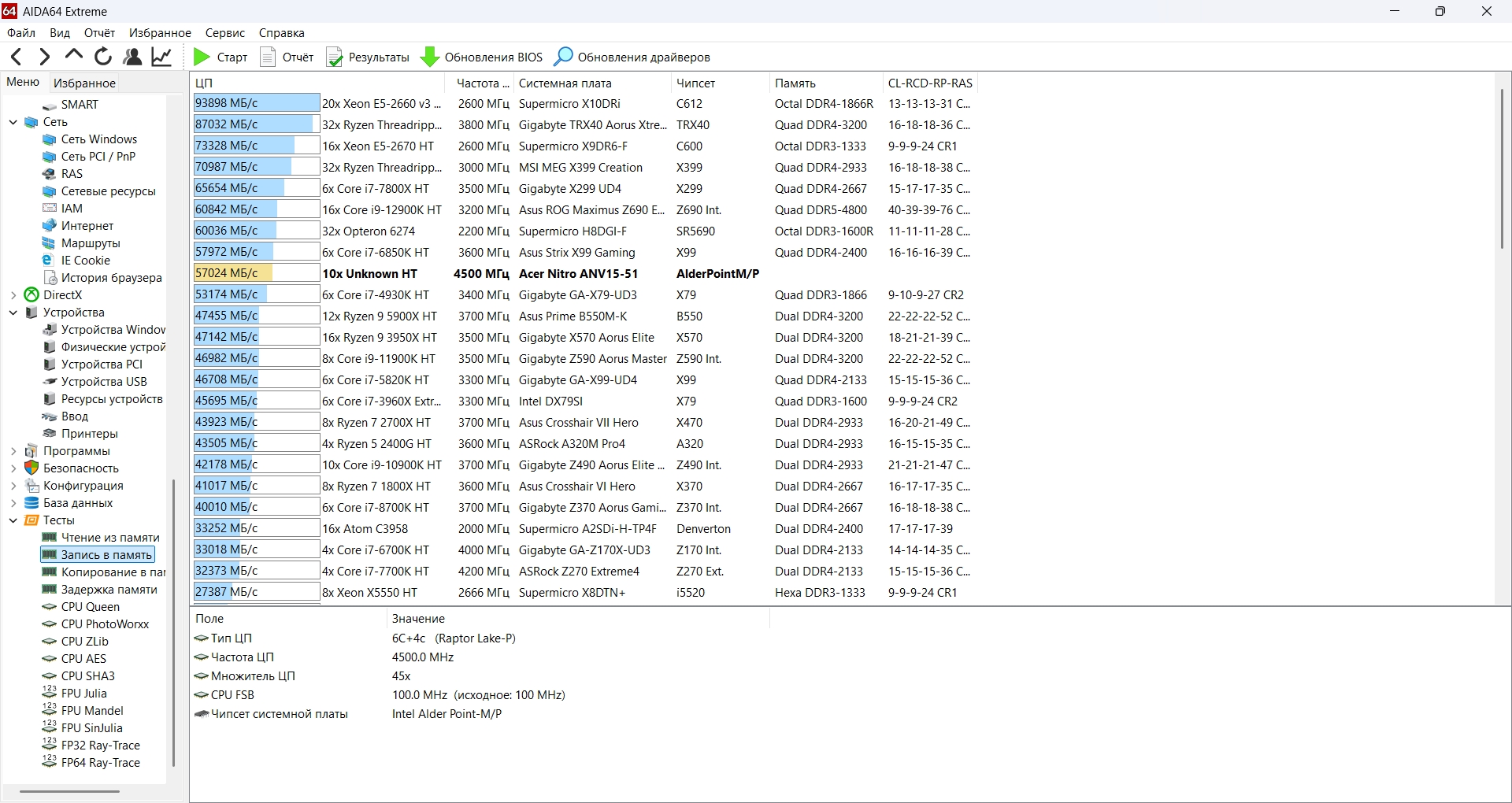Open the Вид menu

60,33
